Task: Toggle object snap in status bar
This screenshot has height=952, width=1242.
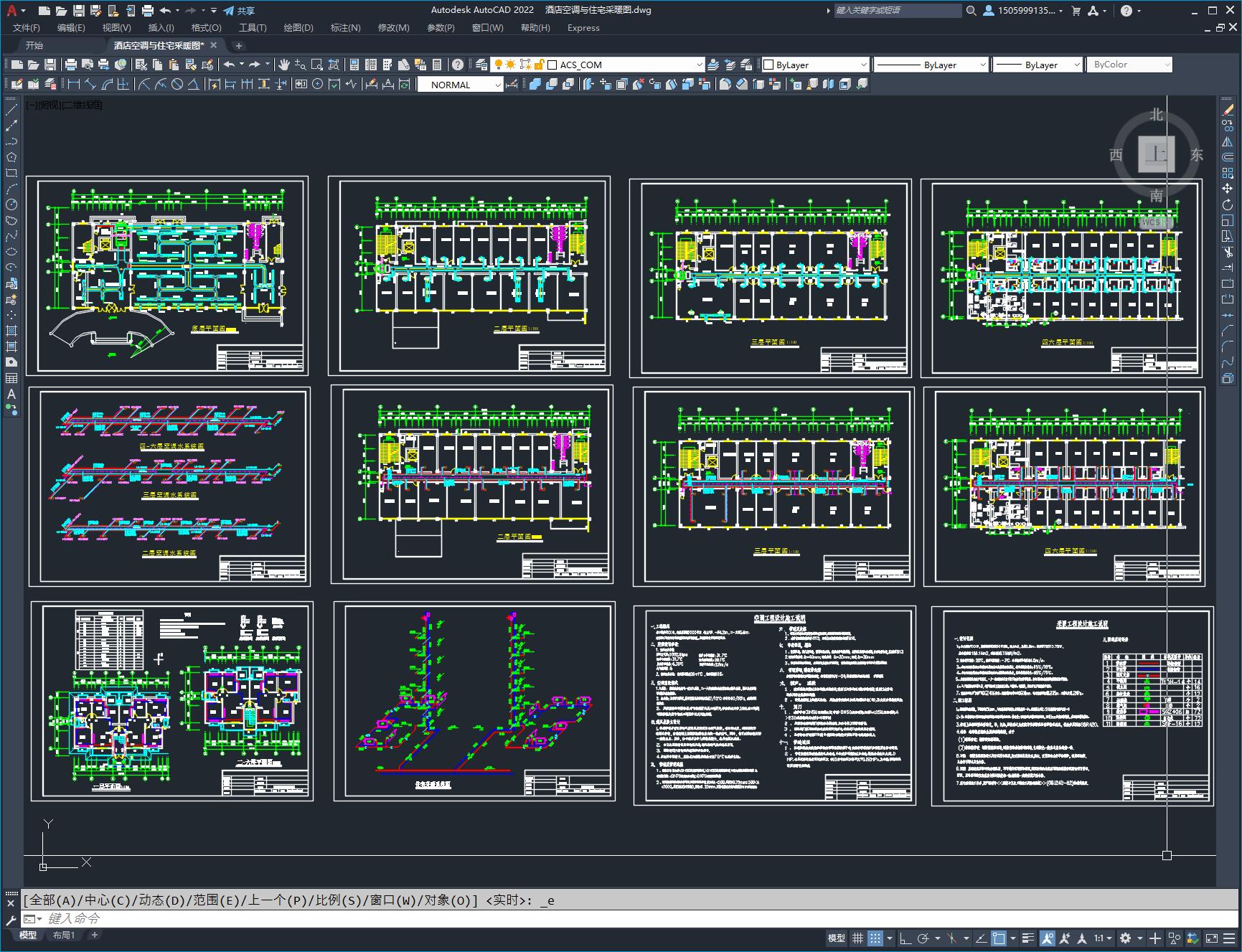Action: (999, 938)
